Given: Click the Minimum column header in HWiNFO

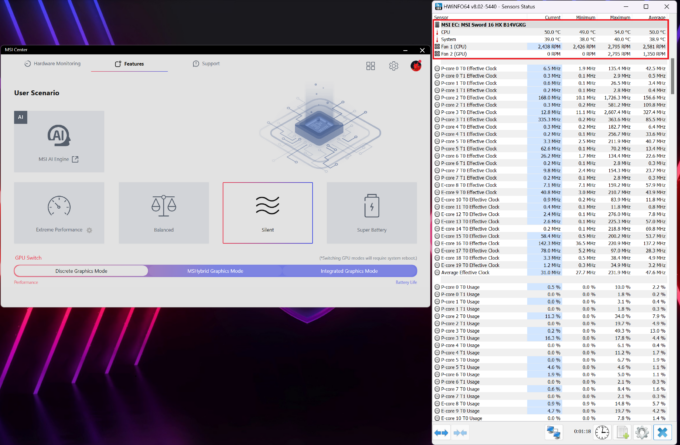Looking at the screenshot, I should click(x=585, y=17).
